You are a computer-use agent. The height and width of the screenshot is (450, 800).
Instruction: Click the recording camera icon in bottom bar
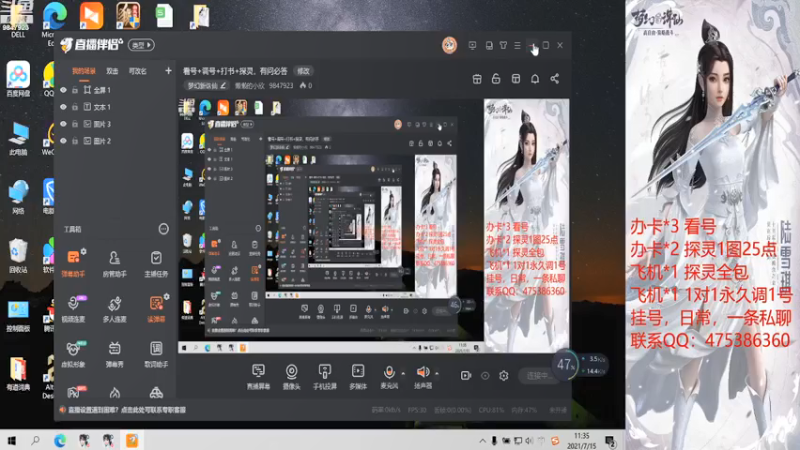[466, 376]
